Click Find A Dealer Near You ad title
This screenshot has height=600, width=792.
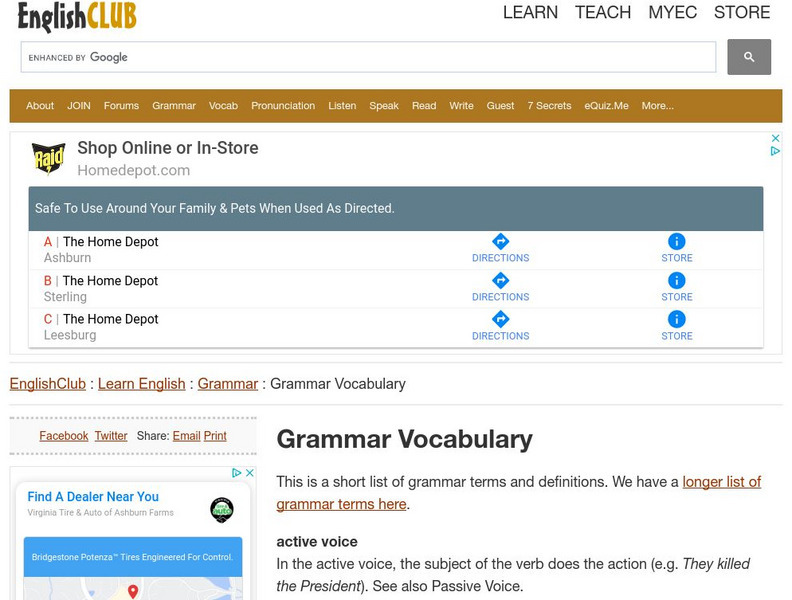pyautogui.click(x=93, y=497)
